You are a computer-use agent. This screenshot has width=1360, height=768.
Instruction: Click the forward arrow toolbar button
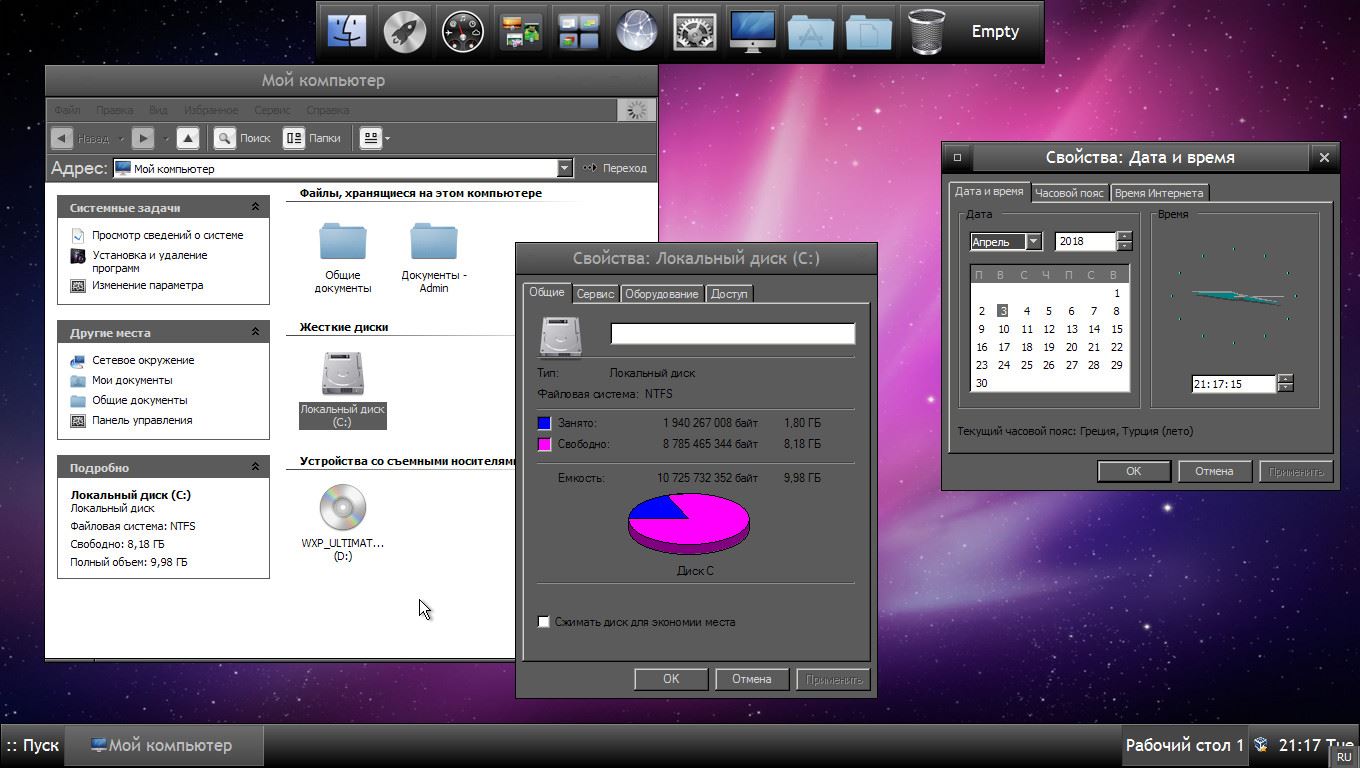pos(143,138)
